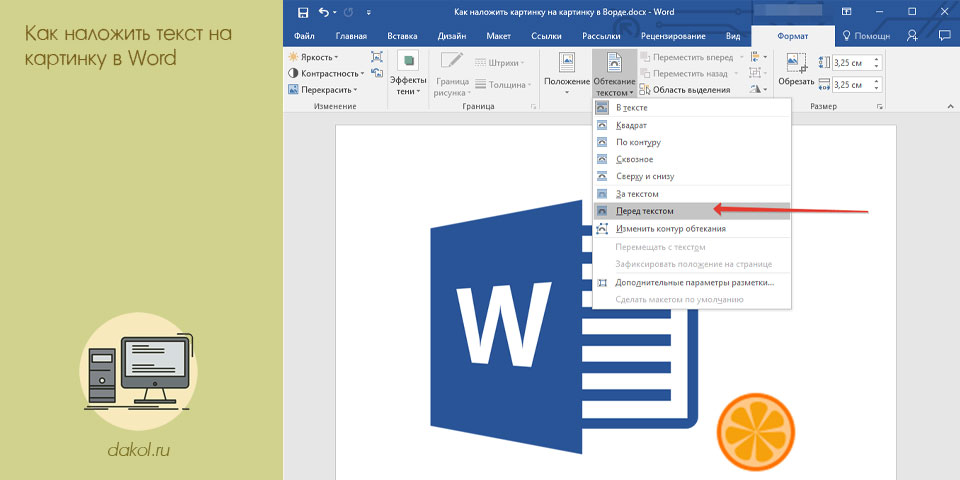This screenshot has width=960, height=480.
Task: Open the Размер group dialog launcher
Action: click(x=880, y=107)
